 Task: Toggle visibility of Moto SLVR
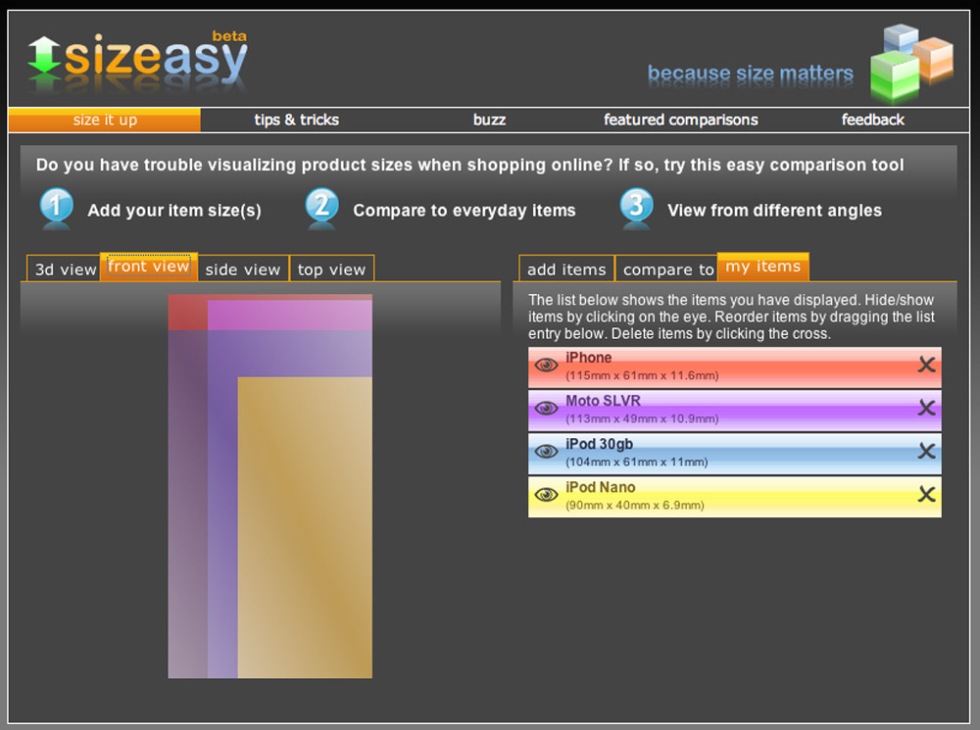(546, 408)
